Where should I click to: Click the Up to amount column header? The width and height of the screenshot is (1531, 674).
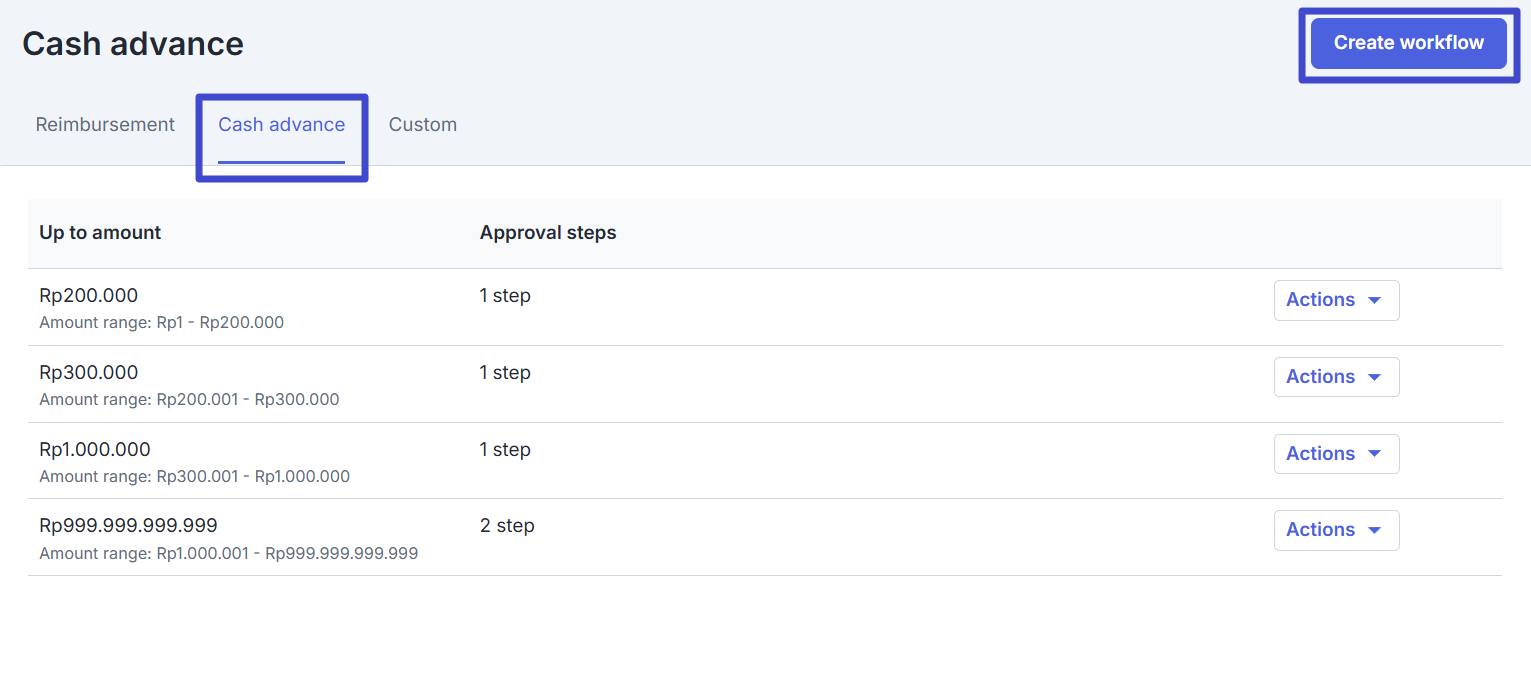pos(100,233)
